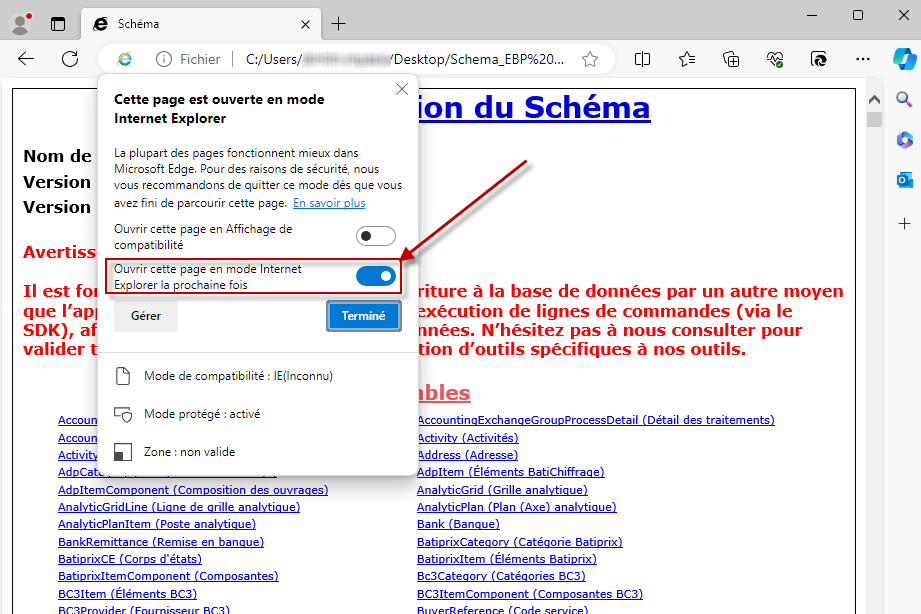Reload the page with the Refresh icon
Image resolution: width=921 pixels, height=614 pixels.
click(x=70, y=59)
